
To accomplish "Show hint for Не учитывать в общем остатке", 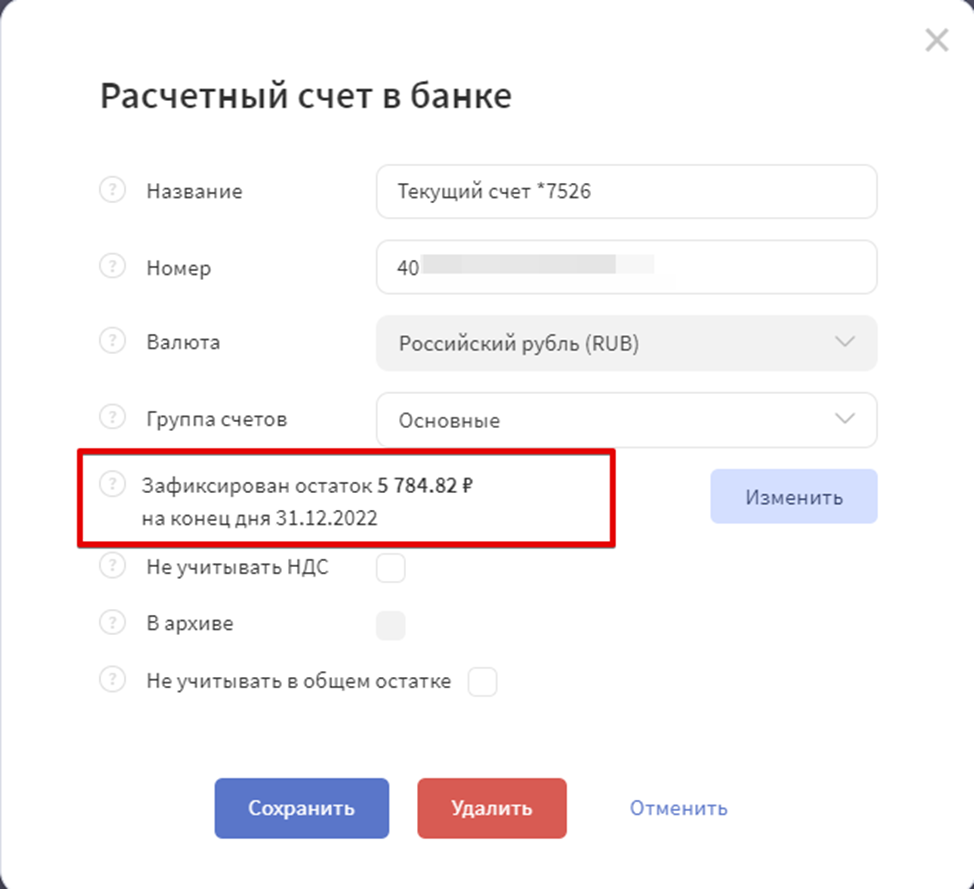I will tap(112, 679).
